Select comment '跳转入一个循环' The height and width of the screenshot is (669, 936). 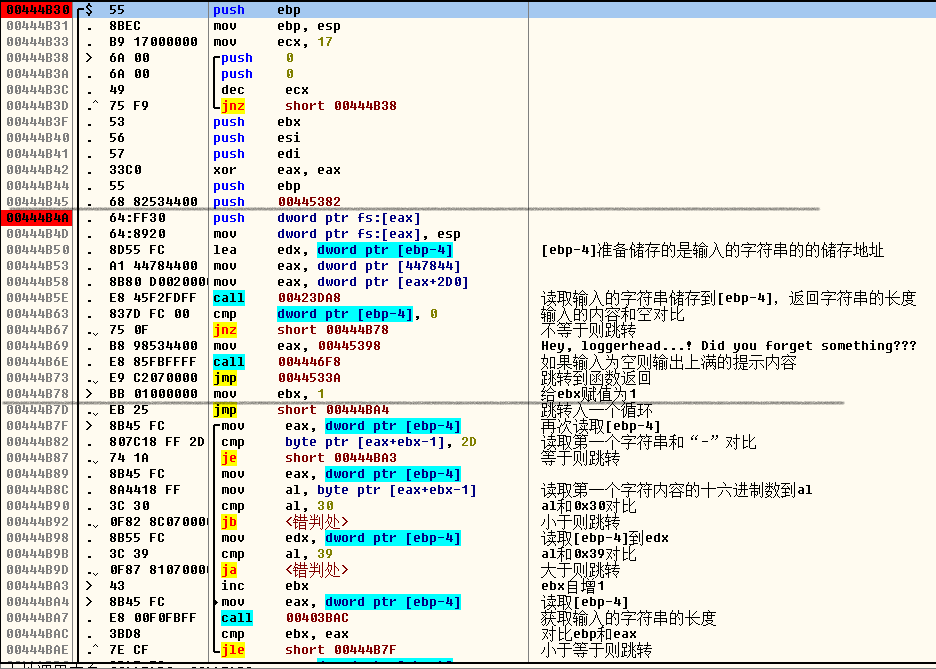(597, 410)
